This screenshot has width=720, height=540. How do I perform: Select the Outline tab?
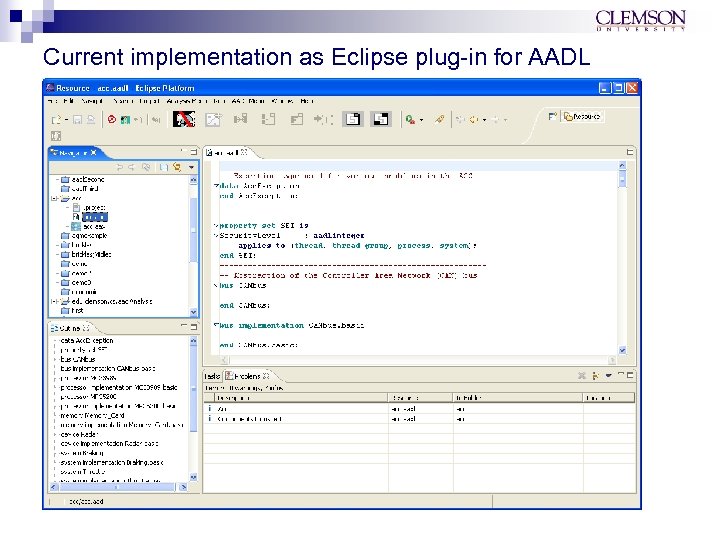(70, 328)
